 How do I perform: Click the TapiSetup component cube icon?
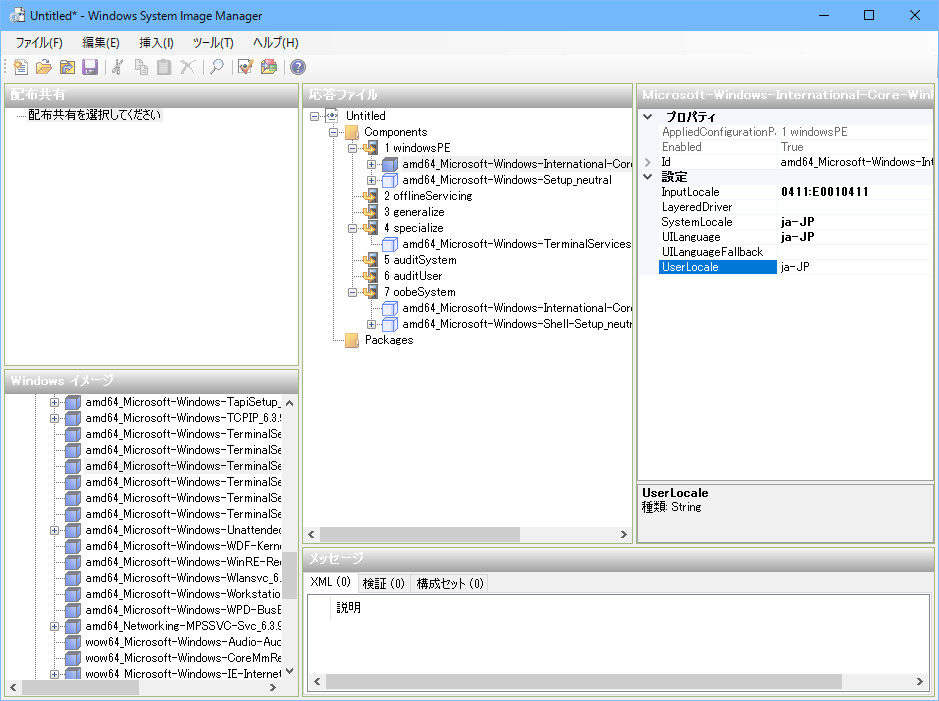tap(72, 402)
